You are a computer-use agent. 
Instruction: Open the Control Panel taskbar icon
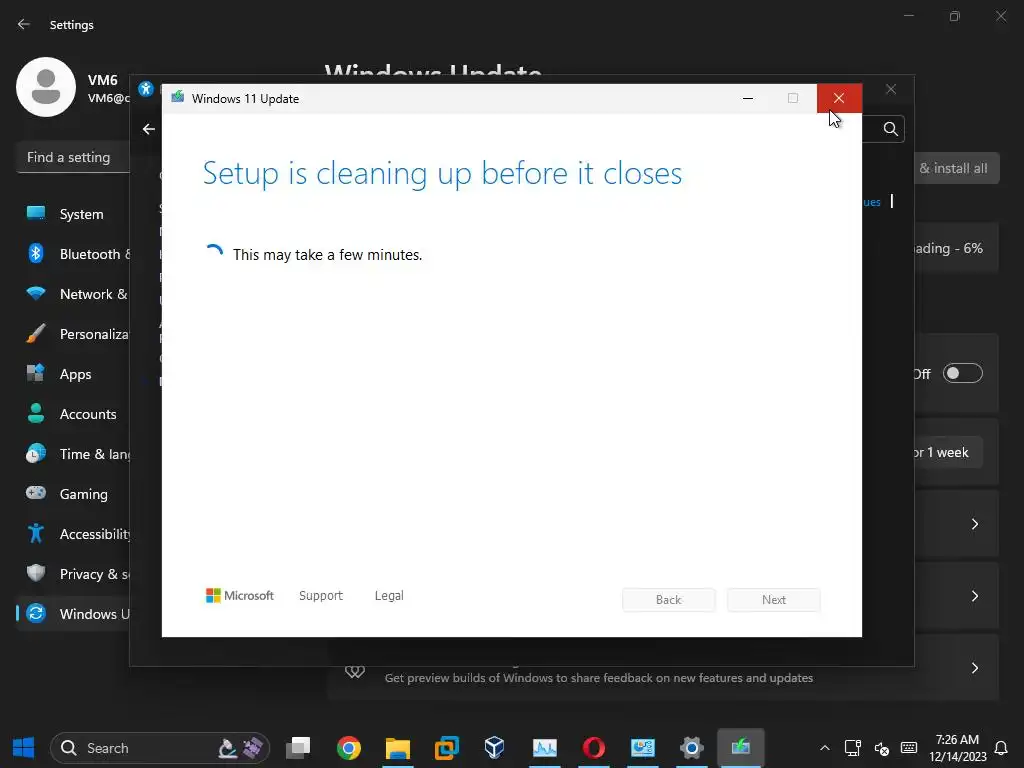(x=643, y=748)
